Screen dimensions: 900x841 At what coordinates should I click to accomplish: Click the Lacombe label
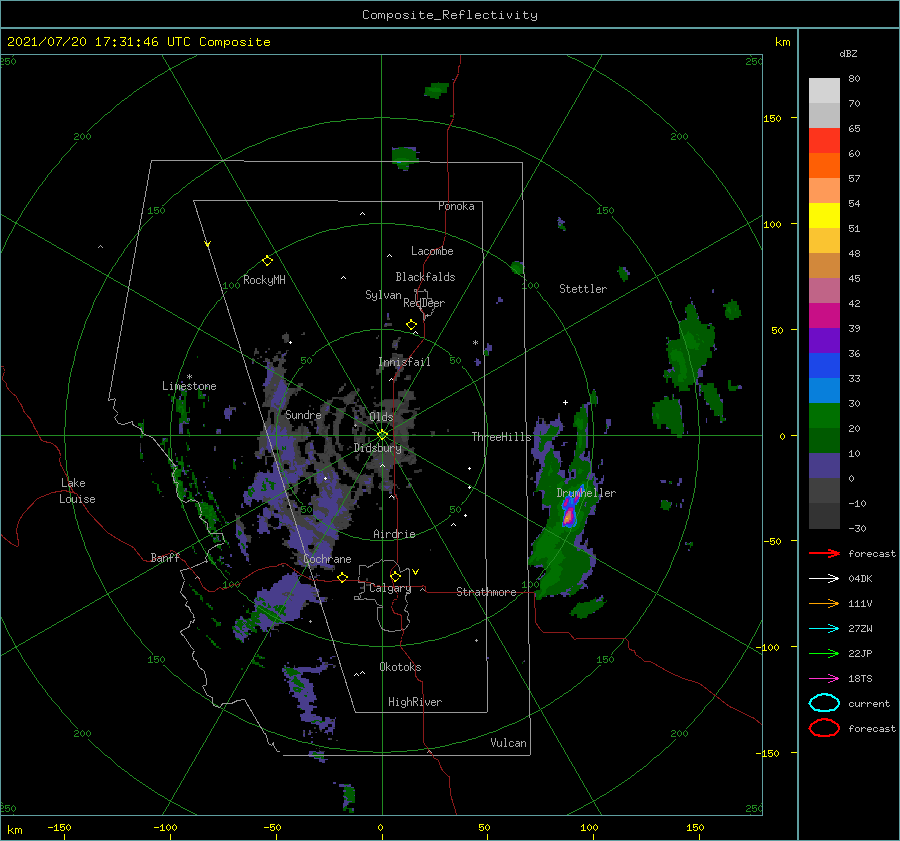click(x=432, y=251)
